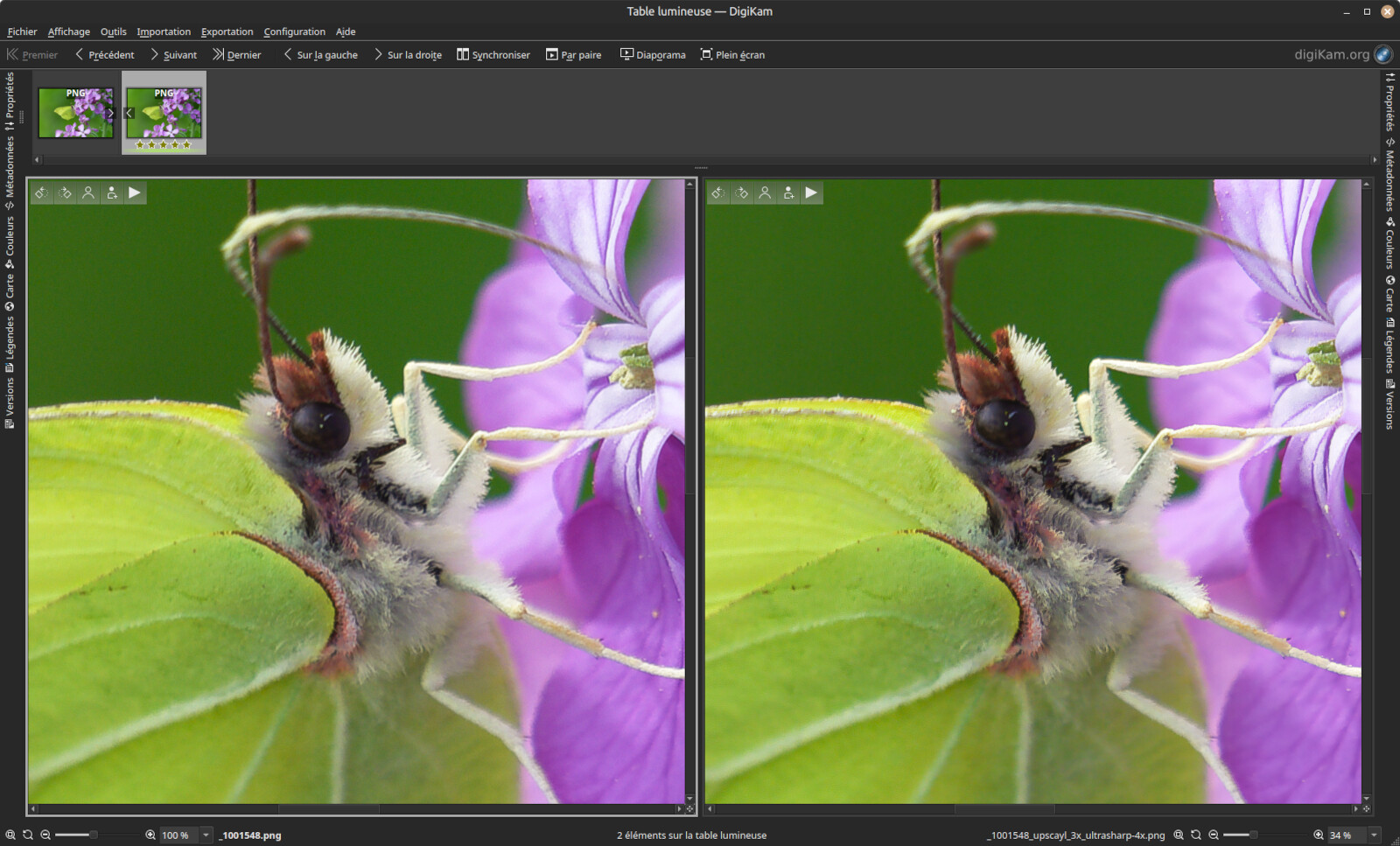Image resolution: width=1400 pixels, height=846 pixels.
Task: Click rotate right icon in left preview panel
Action: (x=66, y=192)
